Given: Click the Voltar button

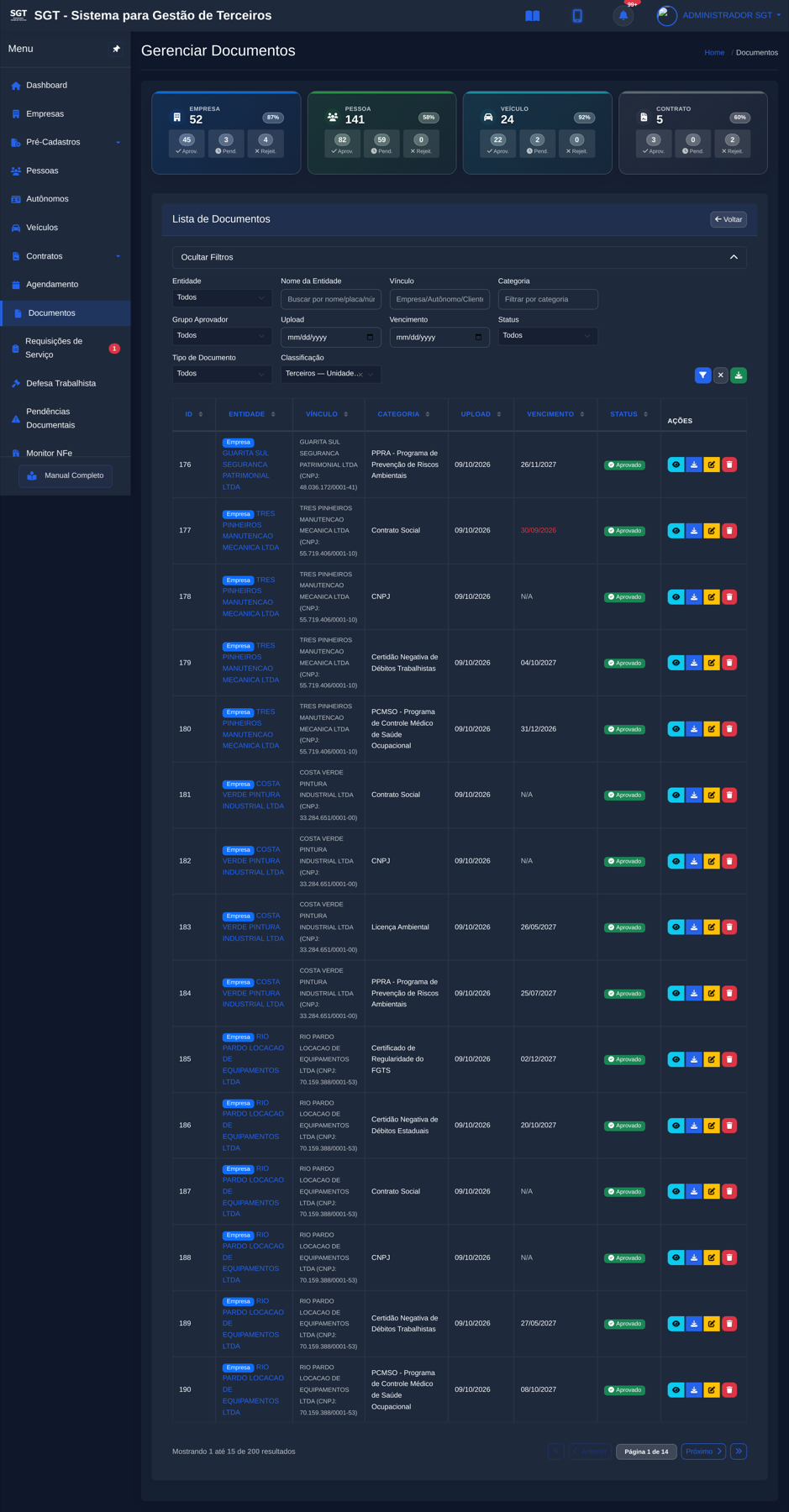Looking at the screenshot, I should 729,219.
